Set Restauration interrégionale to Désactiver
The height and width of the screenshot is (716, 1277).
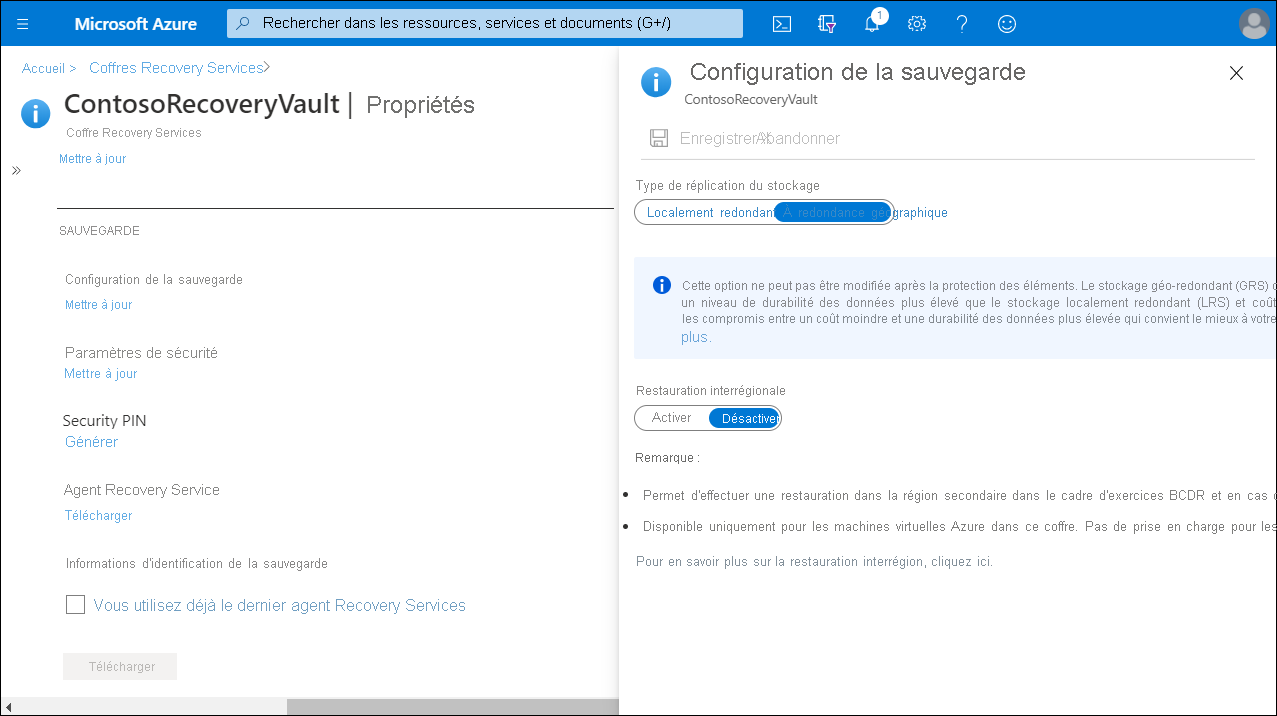745,418
